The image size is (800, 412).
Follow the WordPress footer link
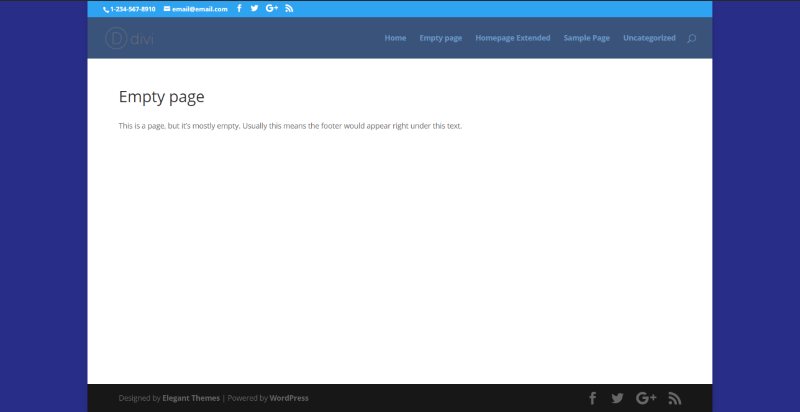point(289,398)
